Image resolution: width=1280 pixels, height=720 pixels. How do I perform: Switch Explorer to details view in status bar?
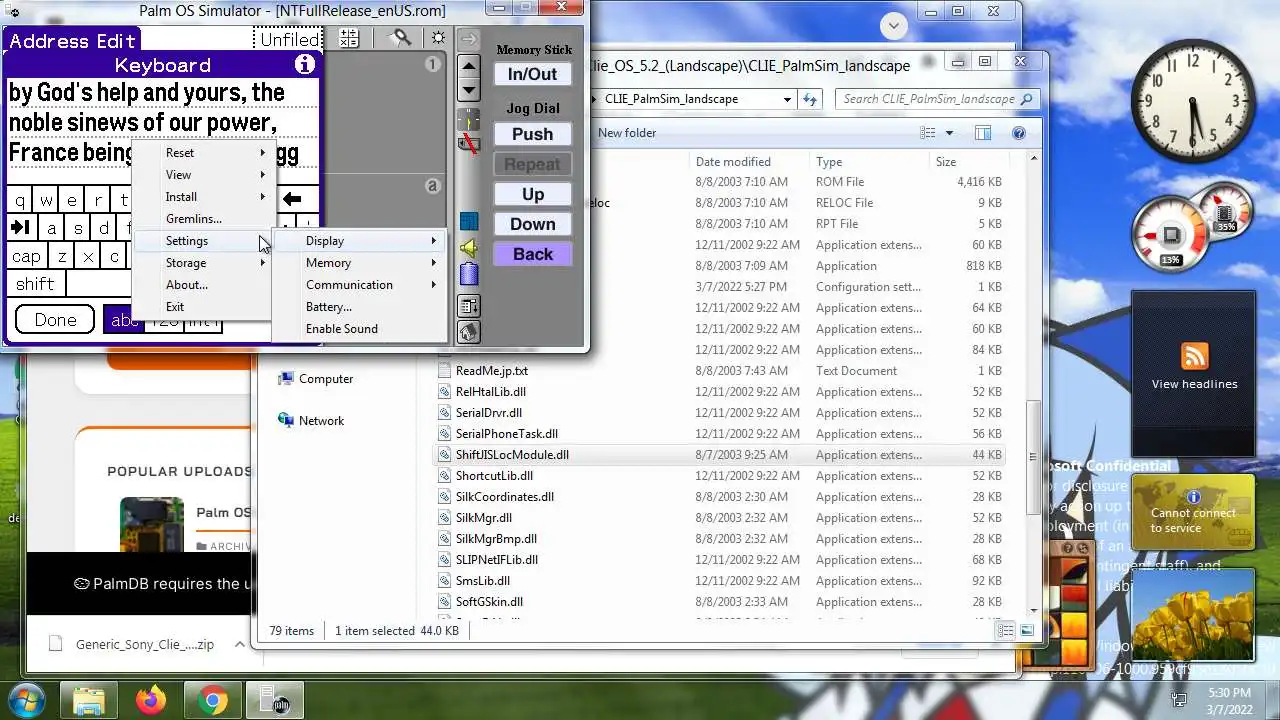[x=1005, y=631]
